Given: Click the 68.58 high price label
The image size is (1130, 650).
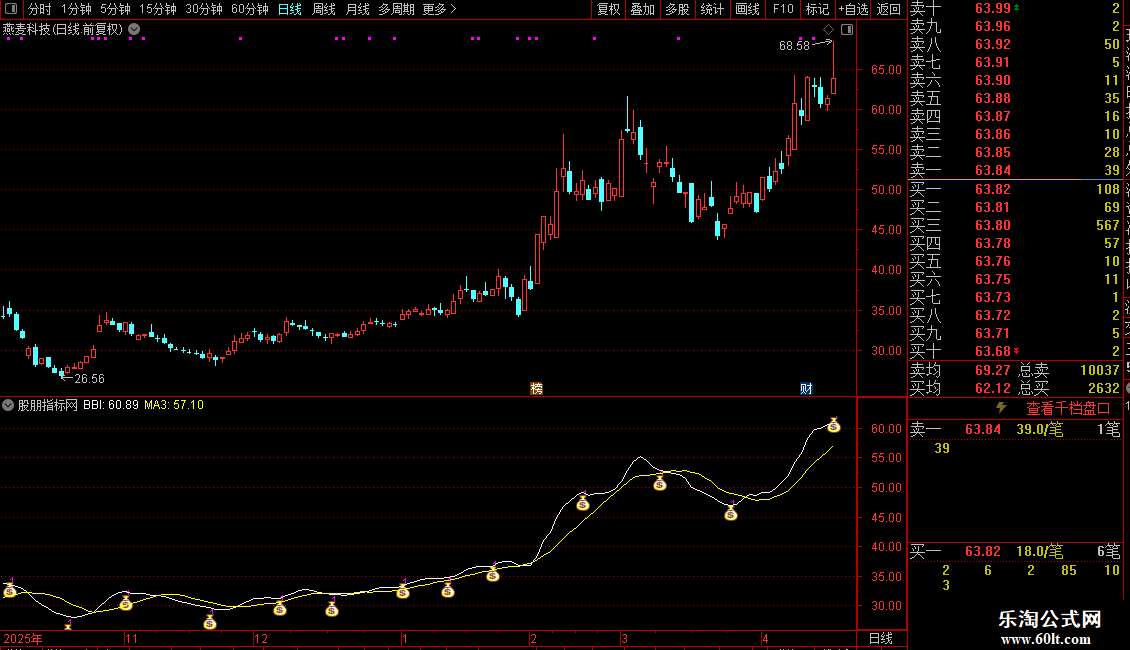Looking at the screenshot, I should pos(794,45).
